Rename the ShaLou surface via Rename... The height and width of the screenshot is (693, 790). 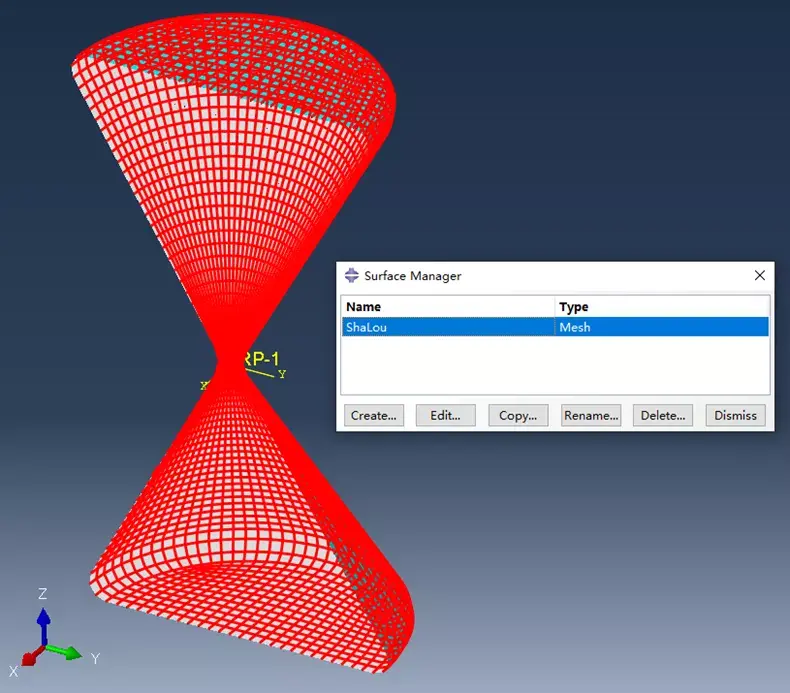click(591, 415)
